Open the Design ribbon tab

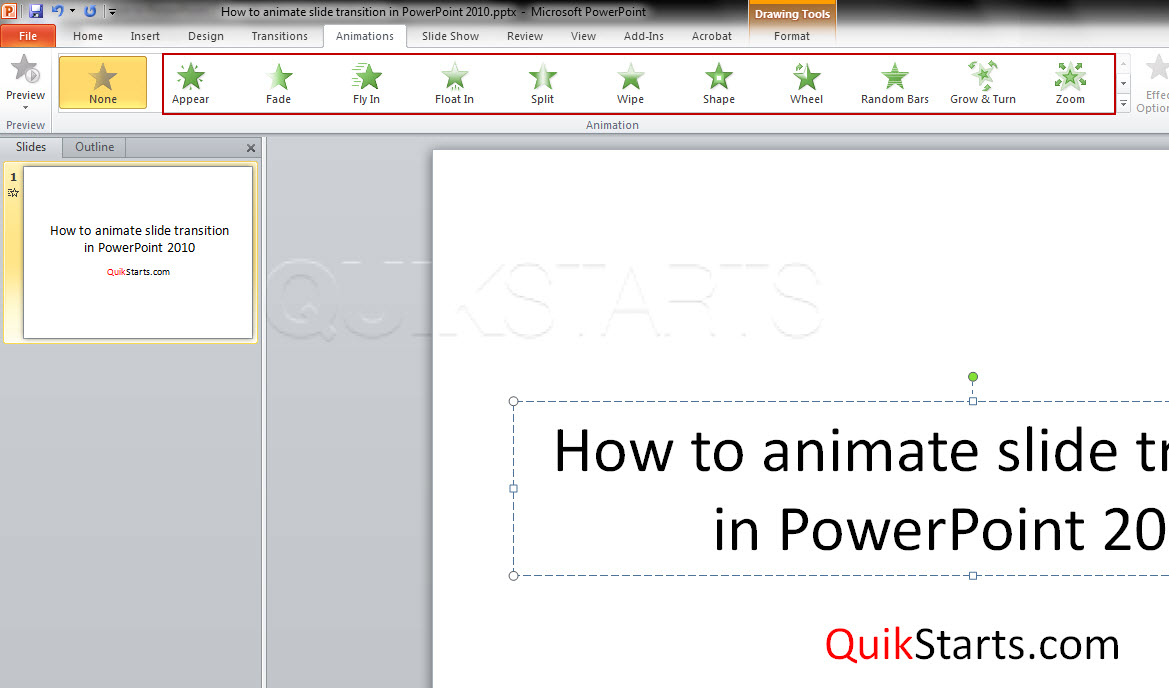pyautogui.click(x=206, y=36)
